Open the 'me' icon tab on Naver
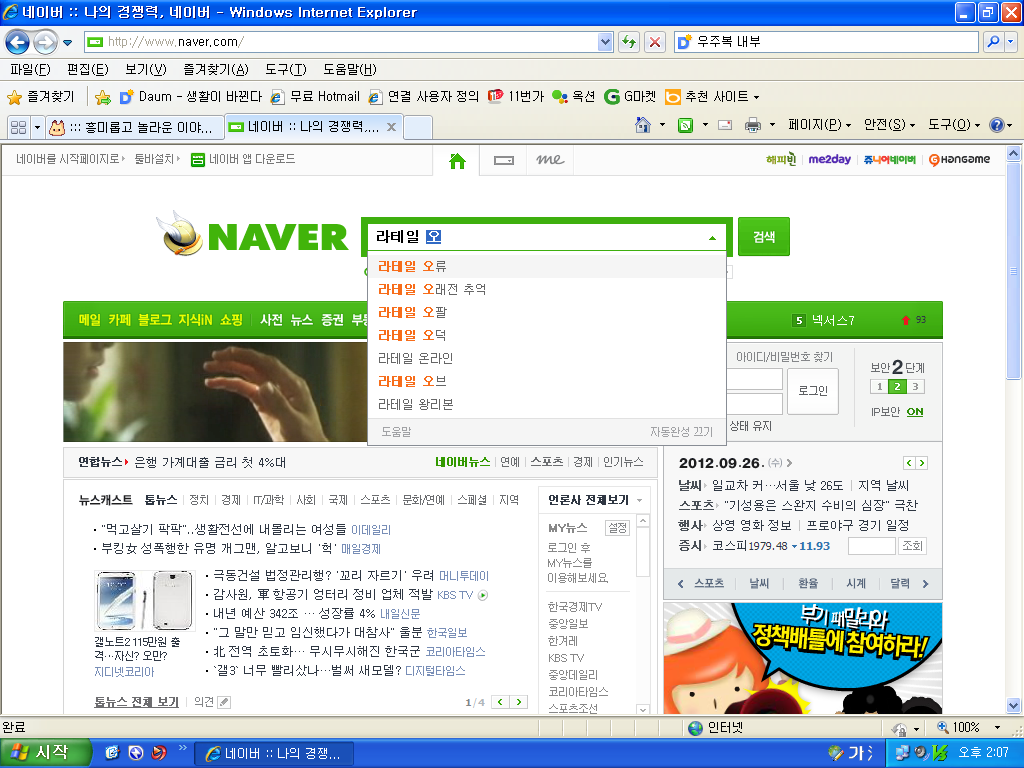This screenshot has height=768, width=1024. [x=550, y=160]
